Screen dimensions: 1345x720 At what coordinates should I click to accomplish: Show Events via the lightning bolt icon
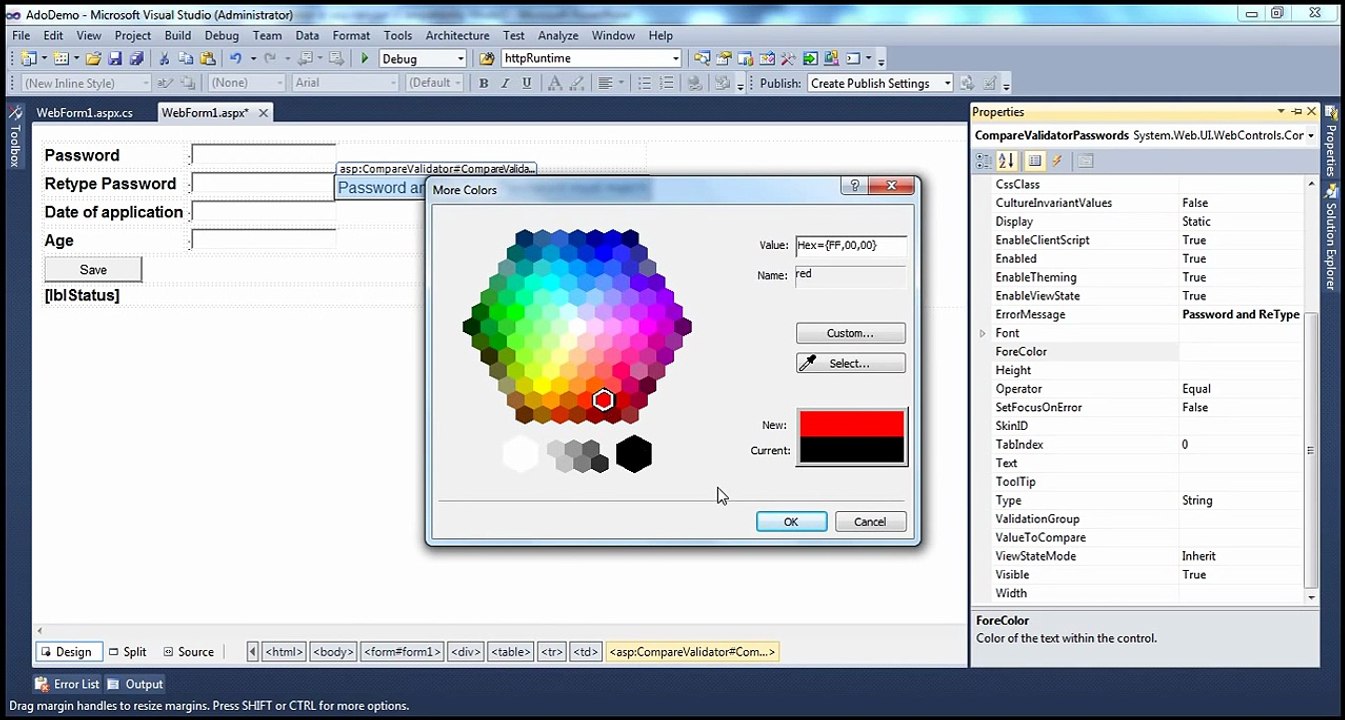pos(1057,160)
